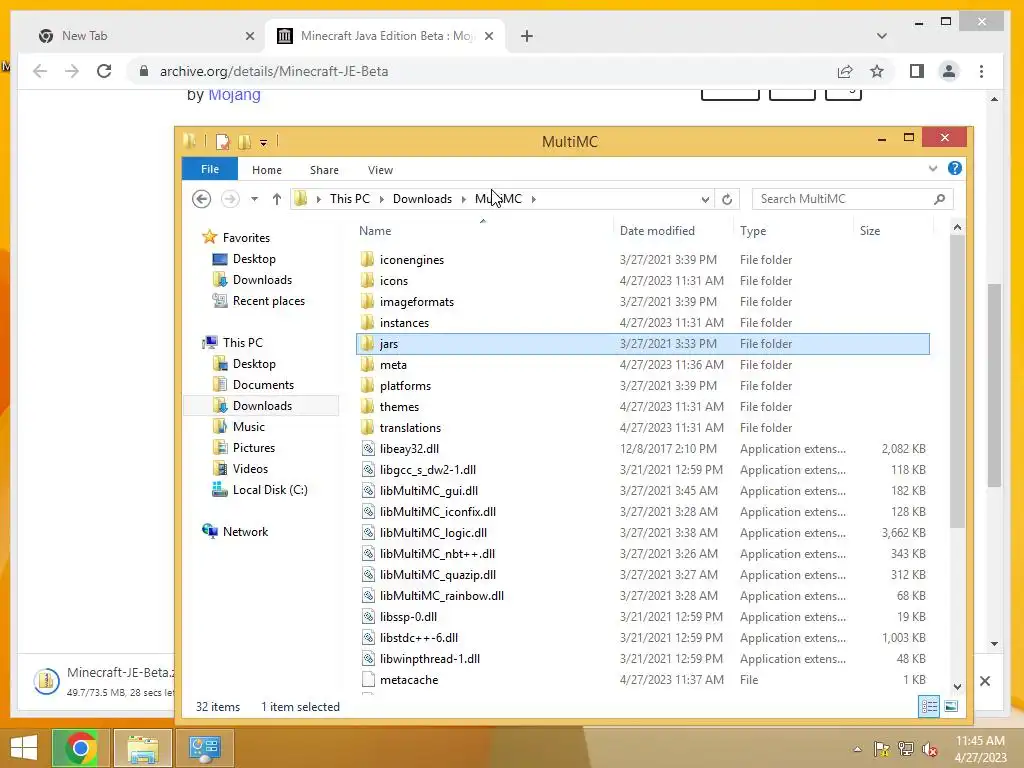Image resolution: width=1024 pixels, height=768 pixels.
Task: Click the search magnifier in Search MultiMC
Action: tap(939, 199)
